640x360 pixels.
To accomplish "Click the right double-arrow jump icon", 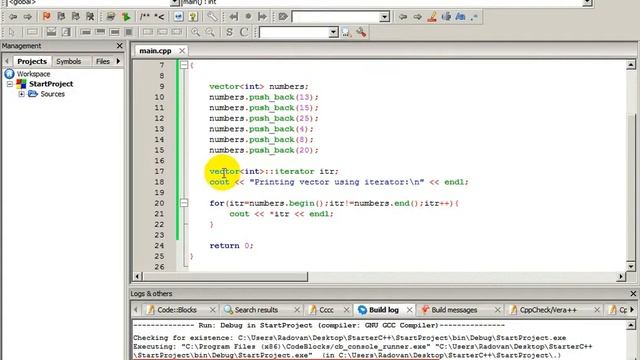I will pyautogui.click(x=262, y=17).
